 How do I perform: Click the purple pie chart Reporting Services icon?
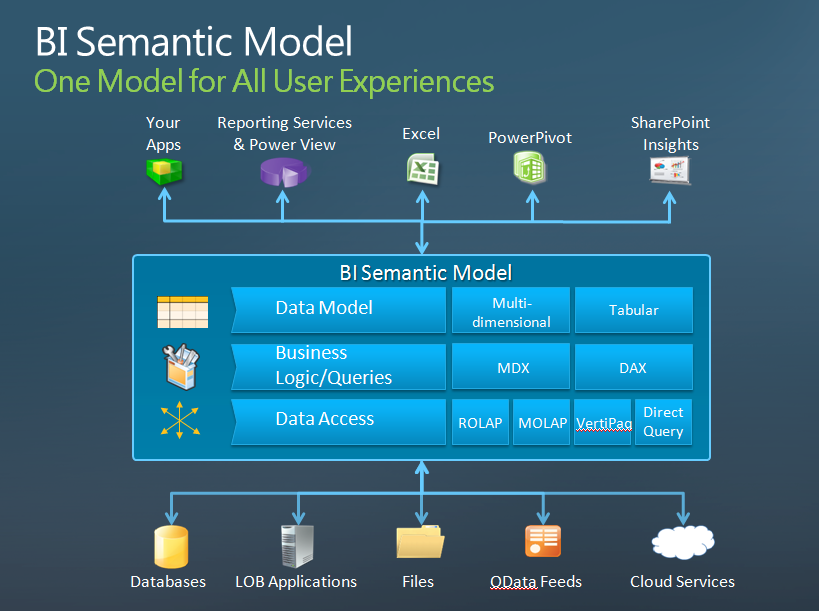(285, 172)
